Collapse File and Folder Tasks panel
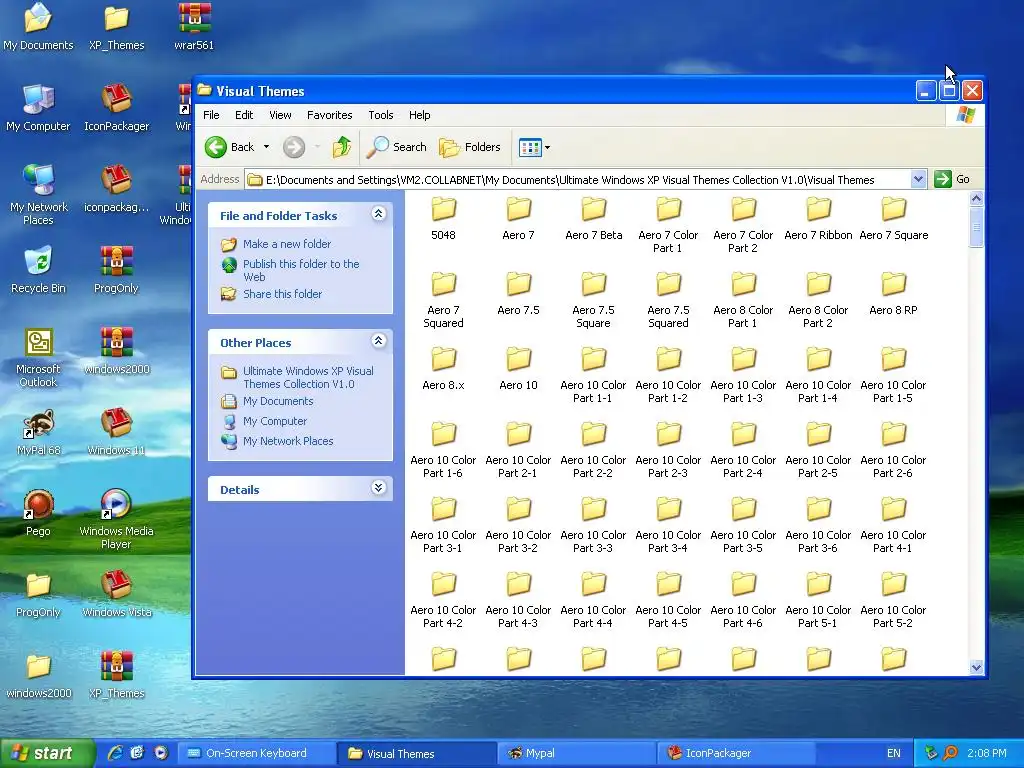Image resolution: width=1024 pixels, height=768 pixels. pyautogui.click(x=378, y=214)
